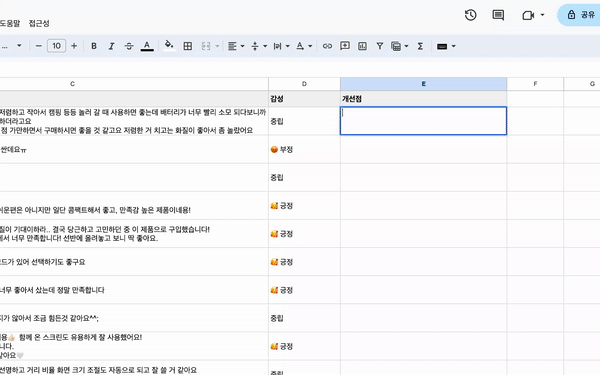Open the fill color picker
600x375 pixels.
(x=169, y=46)
